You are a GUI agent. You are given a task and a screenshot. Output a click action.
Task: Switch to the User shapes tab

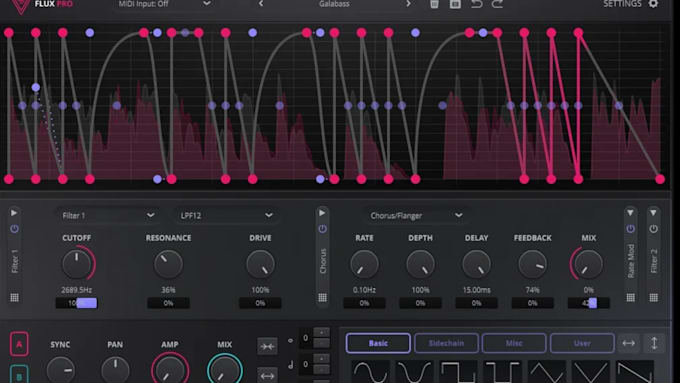[582, 343]
